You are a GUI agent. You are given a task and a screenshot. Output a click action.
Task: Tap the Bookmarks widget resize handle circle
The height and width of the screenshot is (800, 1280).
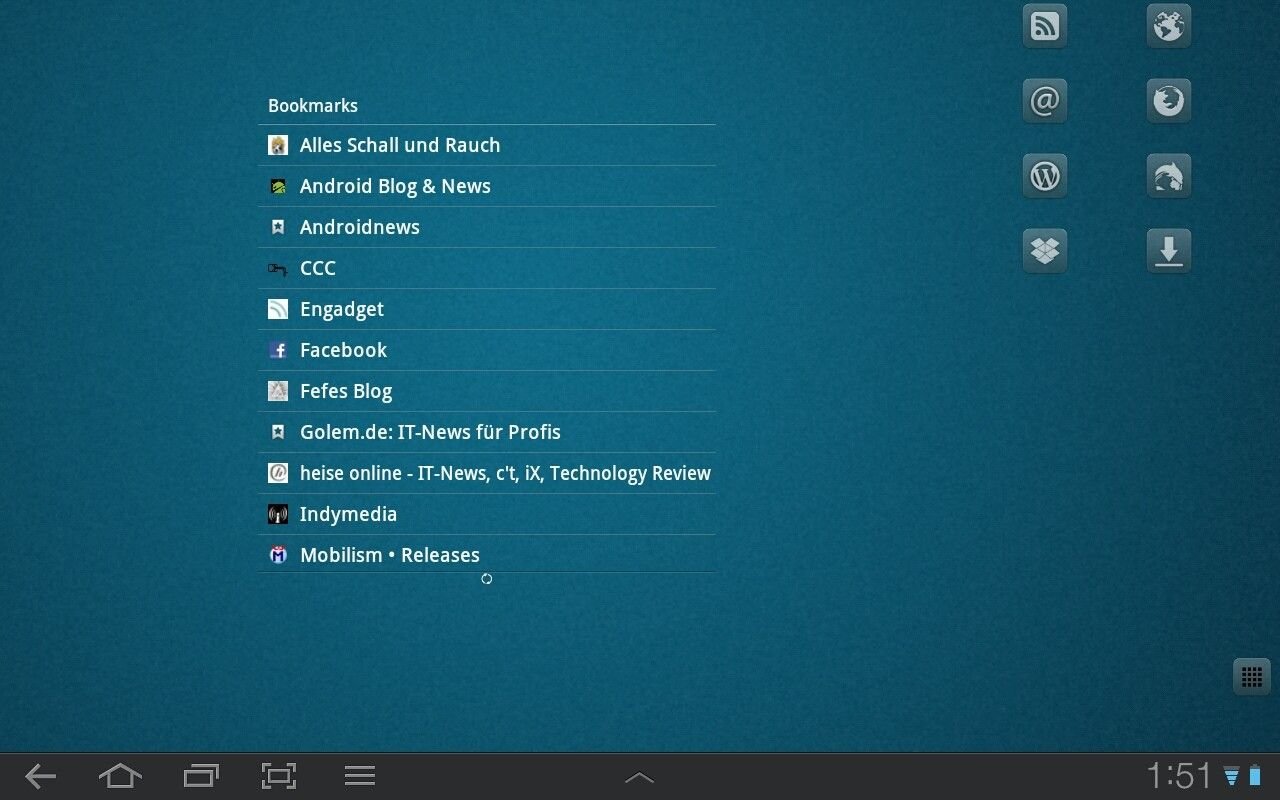coord(487,579)
